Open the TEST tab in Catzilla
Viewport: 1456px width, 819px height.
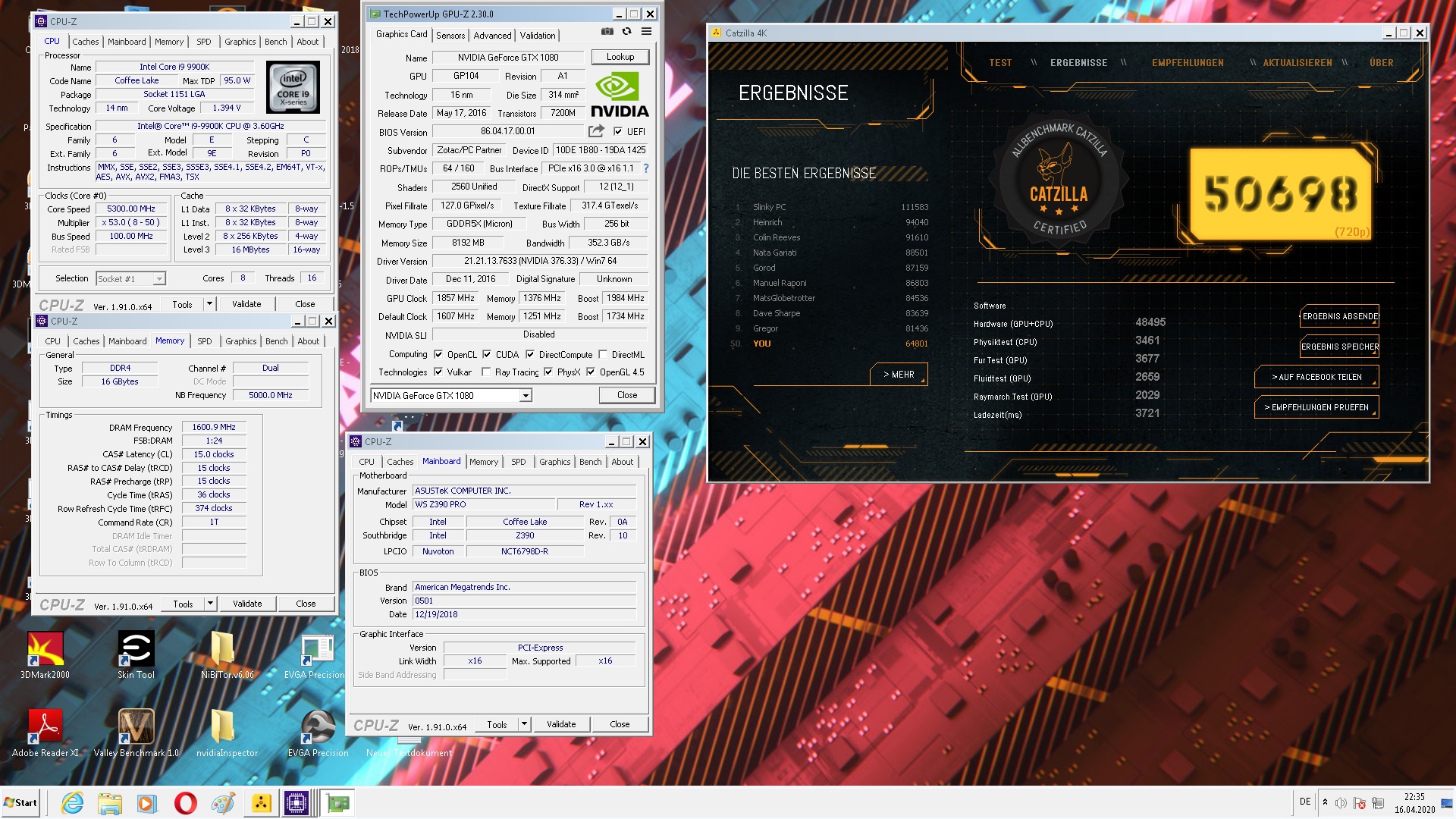1000,63
